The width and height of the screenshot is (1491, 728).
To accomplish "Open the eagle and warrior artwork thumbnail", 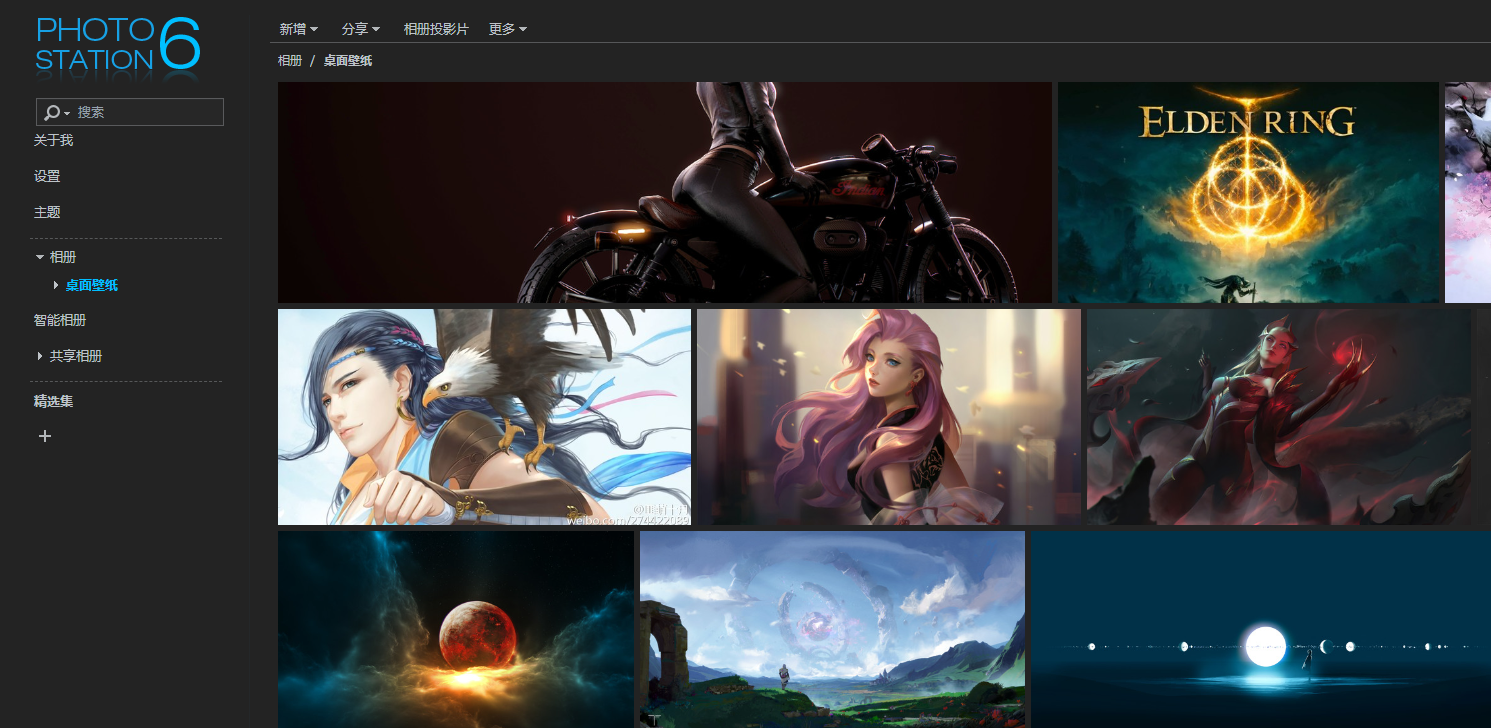I will point(484,416).
